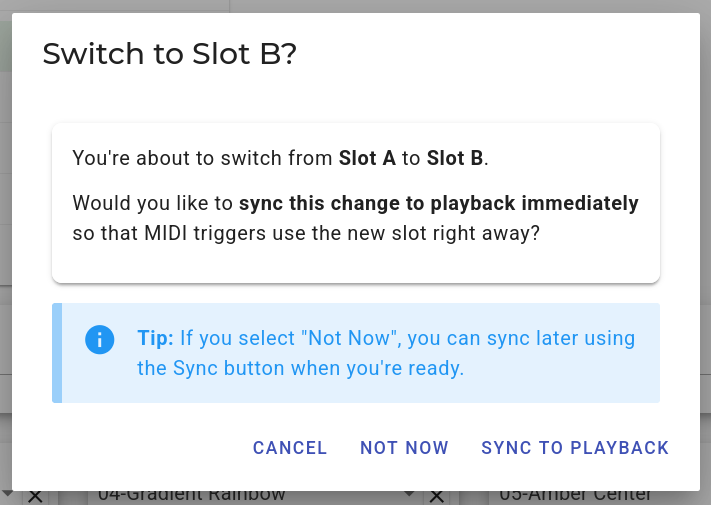Click the X right of 04-Gradient Rainbow

(436, 496)
